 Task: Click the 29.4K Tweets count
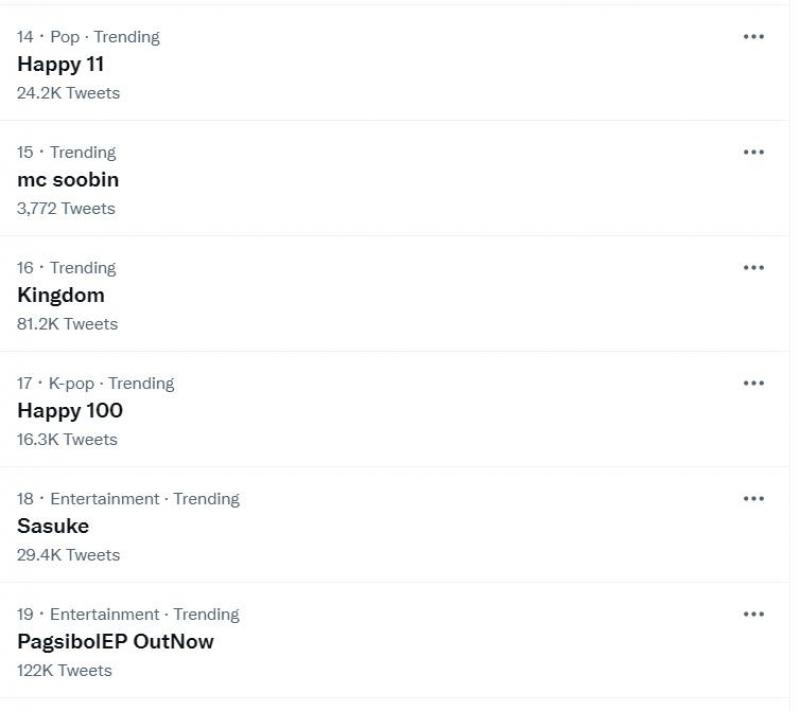[x=68, y=555]
